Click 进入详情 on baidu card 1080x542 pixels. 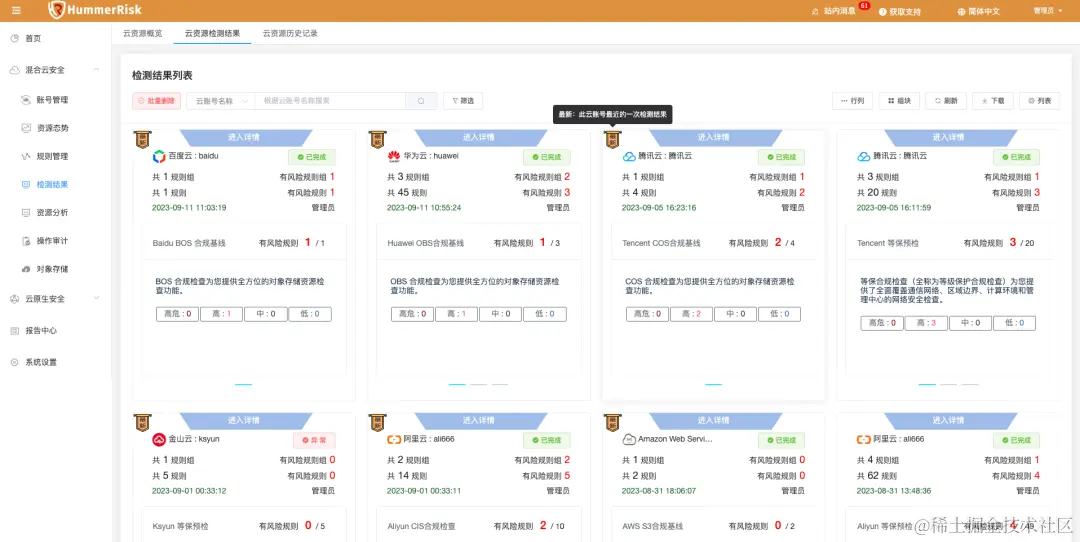(244, 138)
